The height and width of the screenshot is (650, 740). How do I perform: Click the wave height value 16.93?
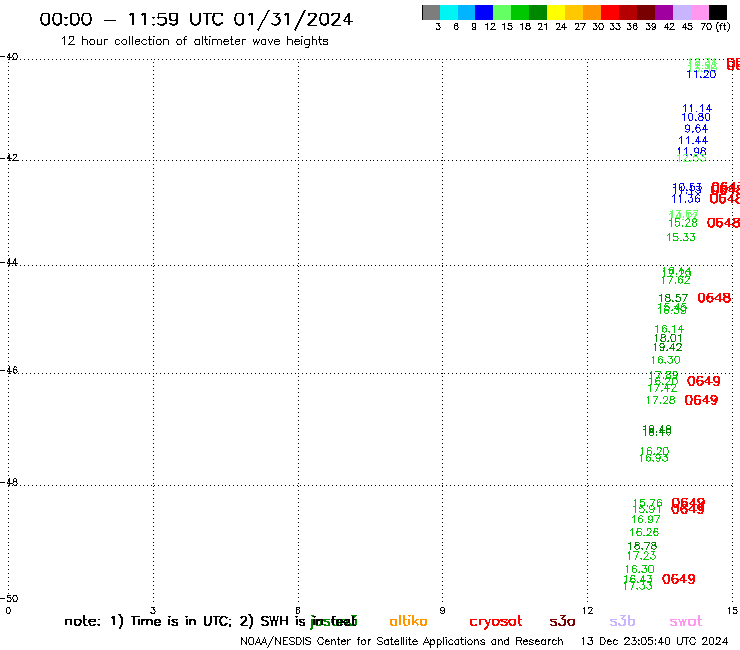pos(654,458)
